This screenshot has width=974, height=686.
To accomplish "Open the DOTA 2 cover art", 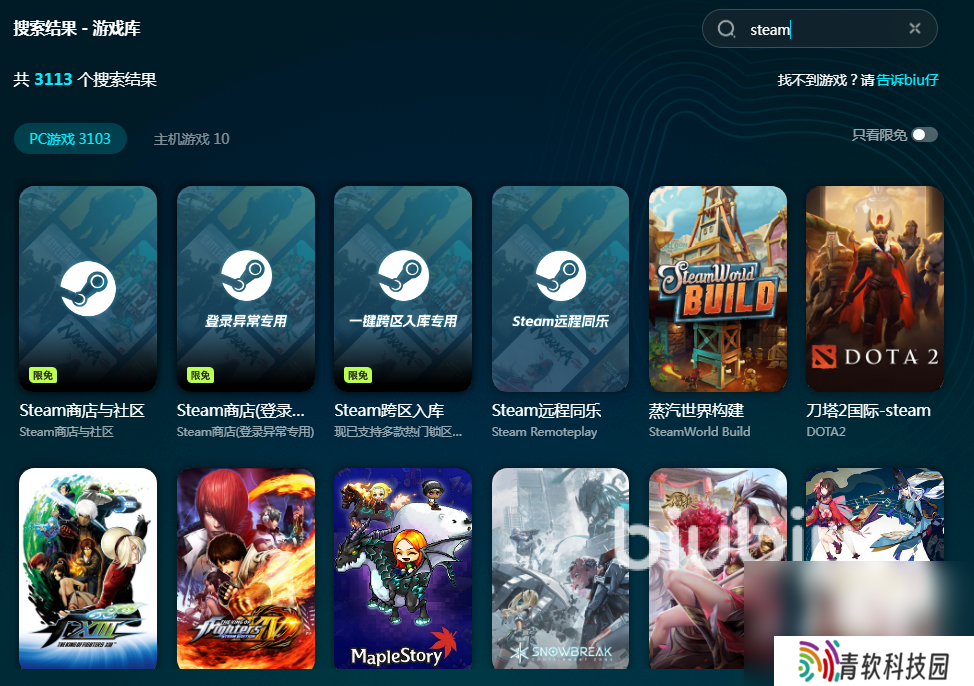I will click(x=875, y=289).
